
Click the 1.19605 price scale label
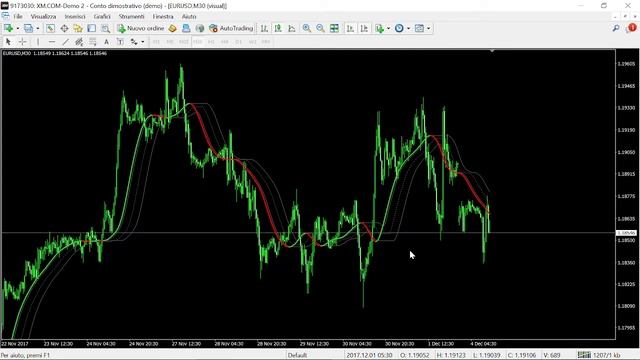click(x=626, y=64)
